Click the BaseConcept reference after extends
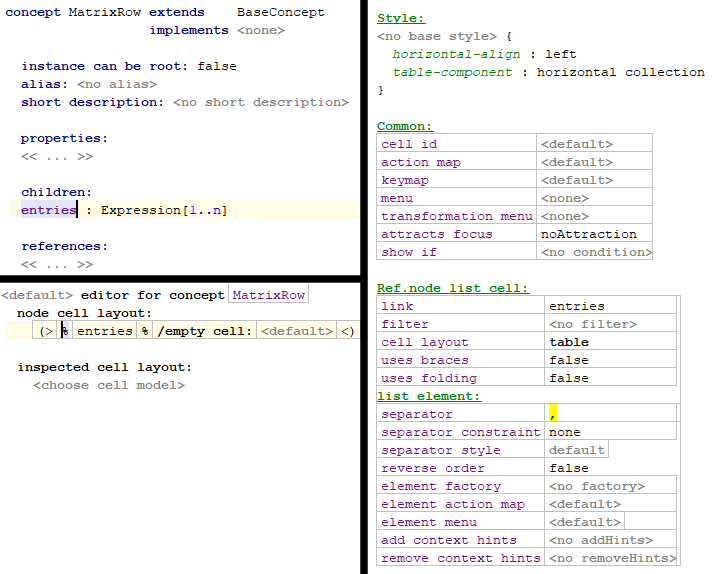Screen dimensions: 725x574 click(280, 12)
